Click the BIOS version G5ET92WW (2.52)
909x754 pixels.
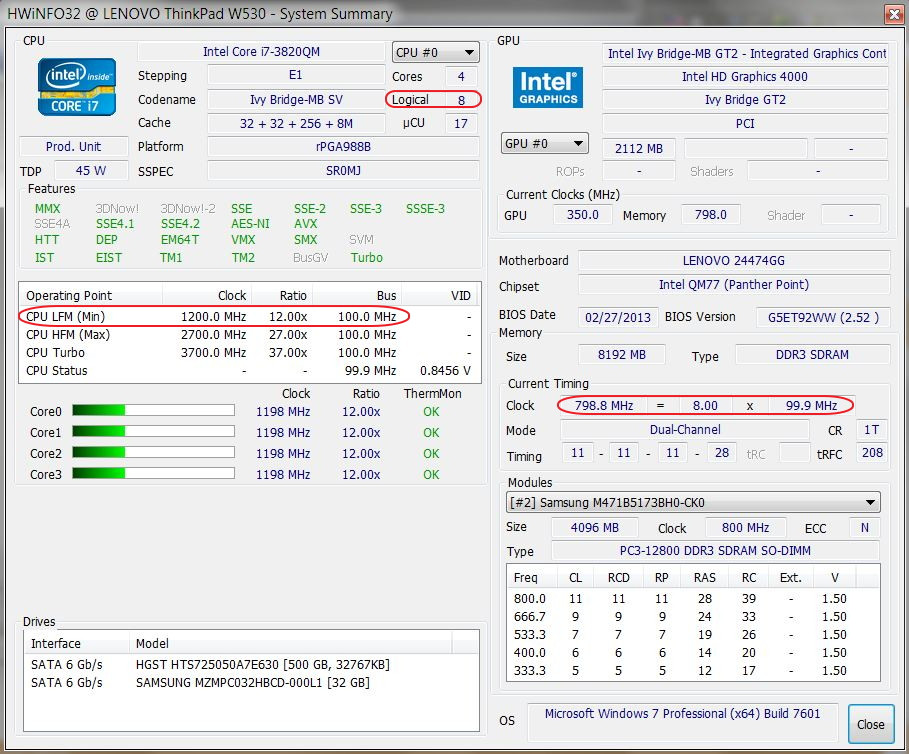823,318
